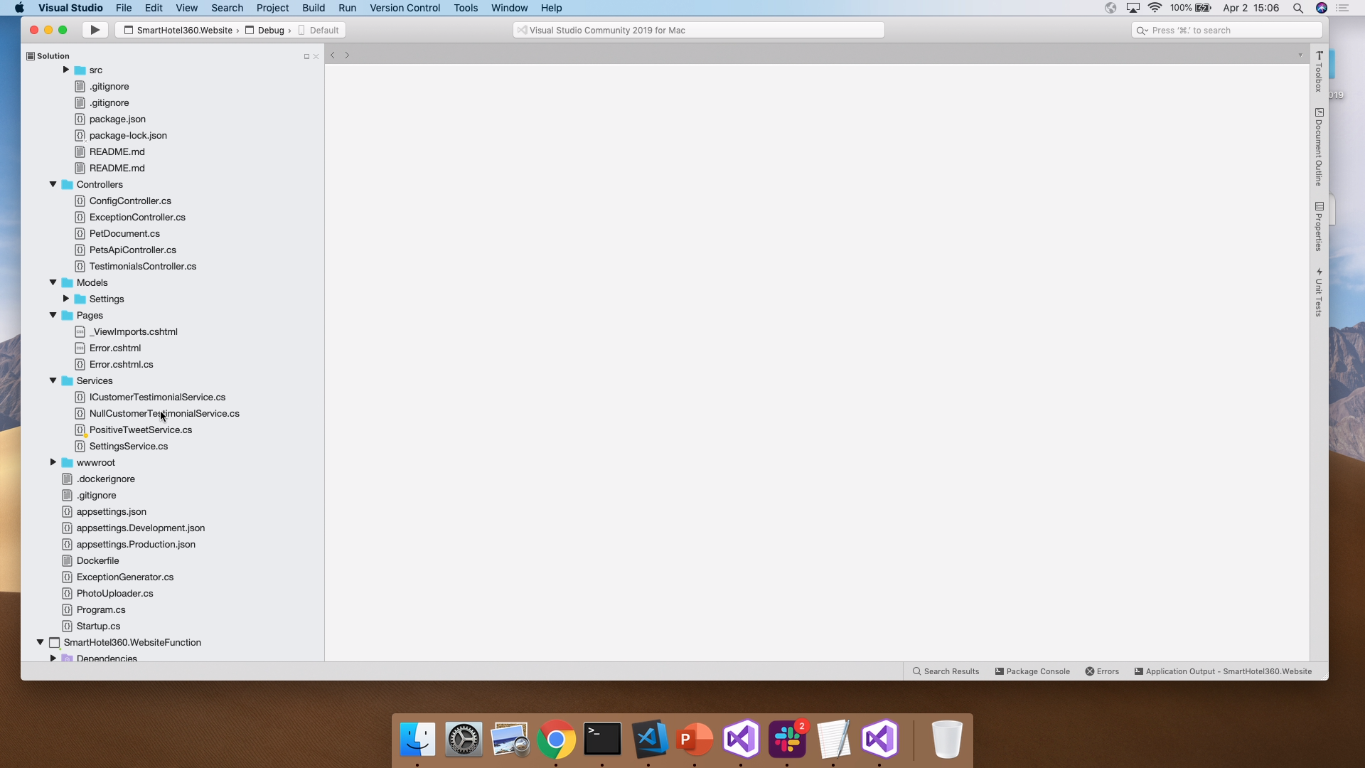Open the View menu
The width and height of the screenshot is (1365, 768).
(x=187, y=8)
